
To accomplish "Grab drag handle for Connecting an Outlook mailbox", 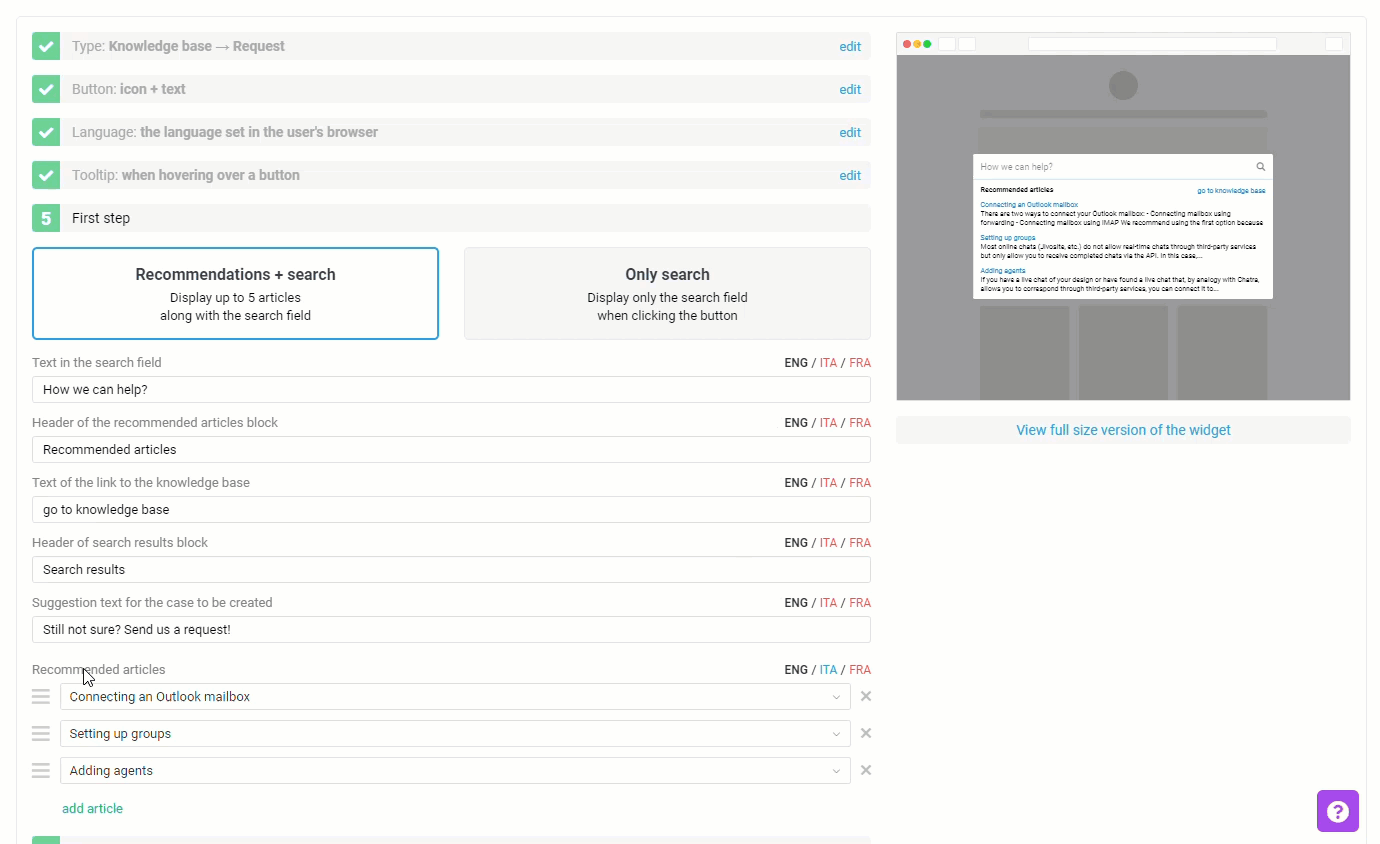I will [x=41, y=697].
